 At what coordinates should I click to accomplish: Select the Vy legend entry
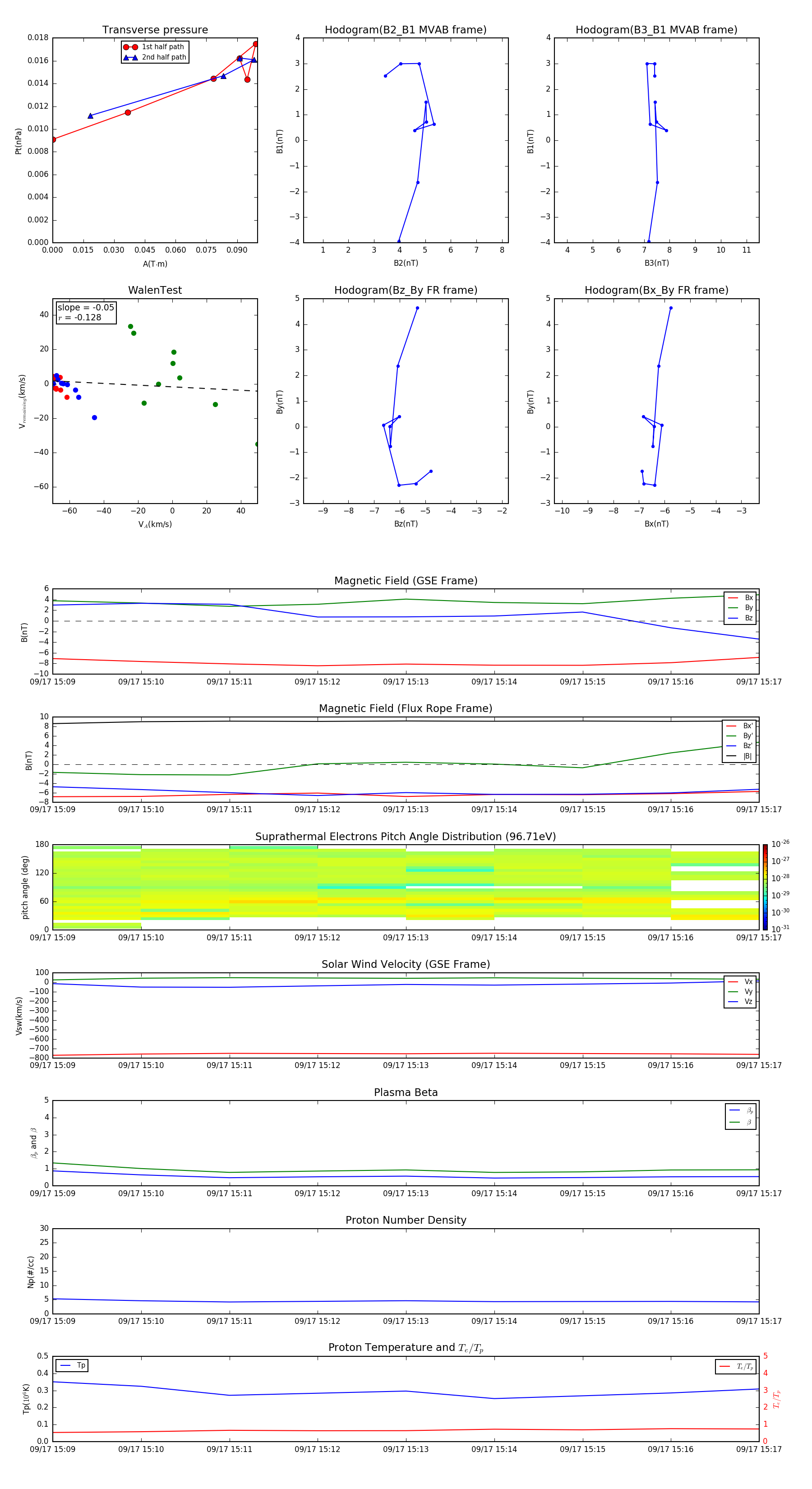coord(740,991)
